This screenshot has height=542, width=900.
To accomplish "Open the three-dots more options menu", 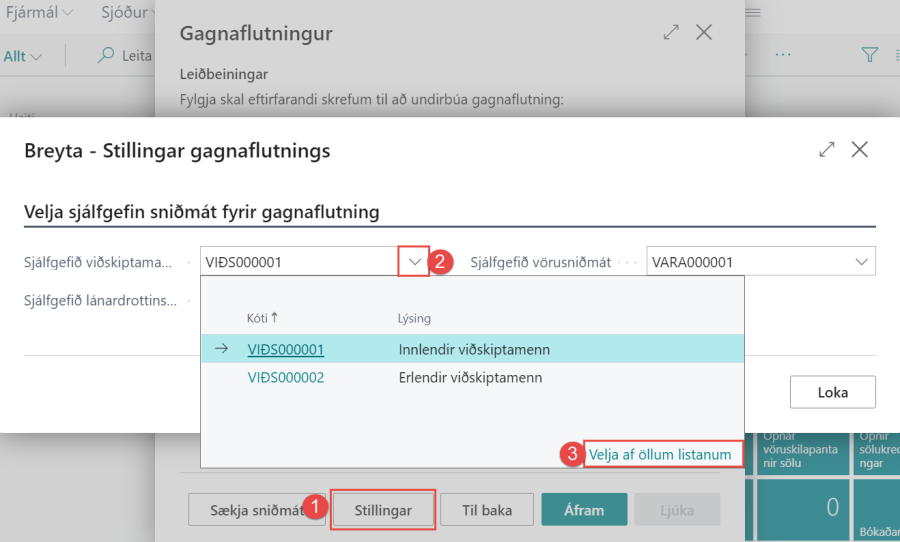I will point(783,55).
